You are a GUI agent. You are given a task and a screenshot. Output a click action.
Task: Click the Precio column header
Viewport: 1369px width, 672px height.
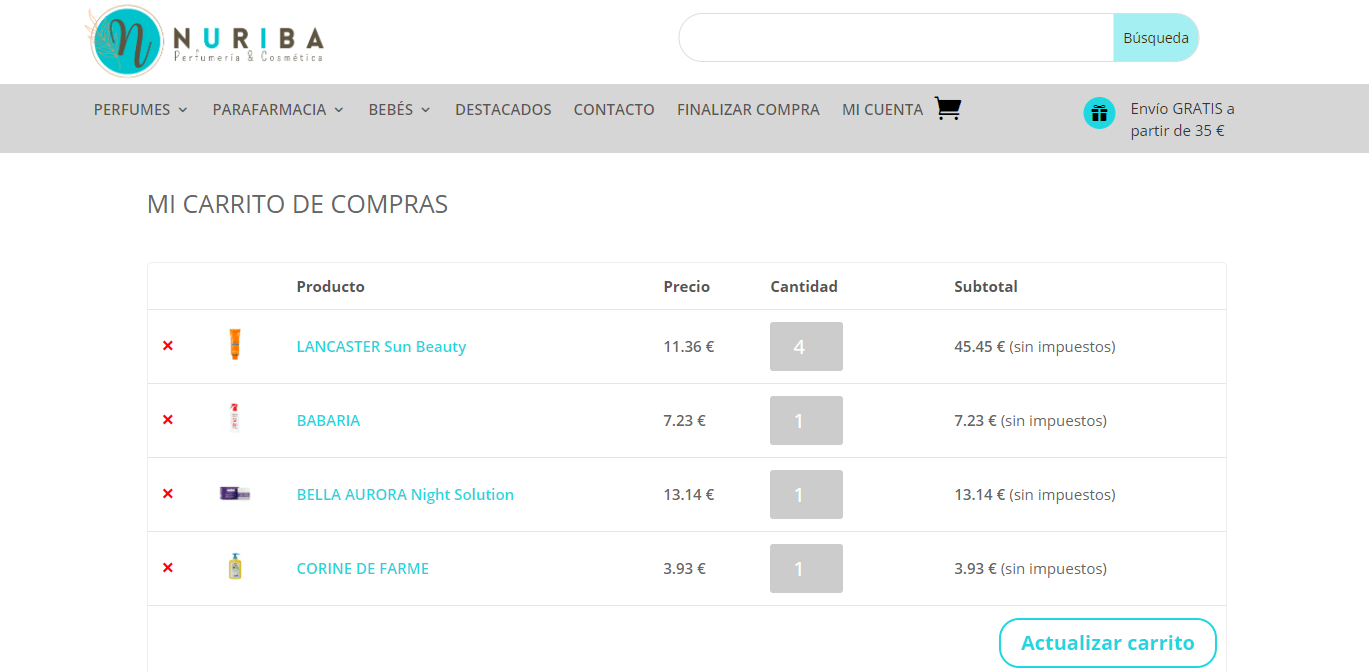click(x=686, y=286)
